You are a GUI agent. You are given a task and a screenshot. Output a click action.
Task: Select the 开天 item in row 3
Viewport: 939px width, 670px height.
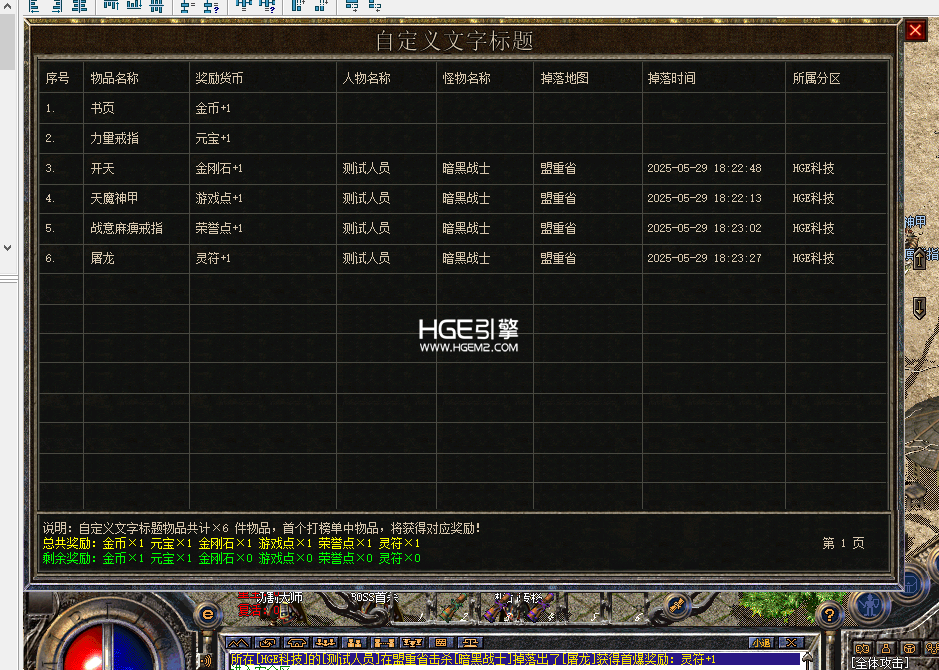pos(102,168)
